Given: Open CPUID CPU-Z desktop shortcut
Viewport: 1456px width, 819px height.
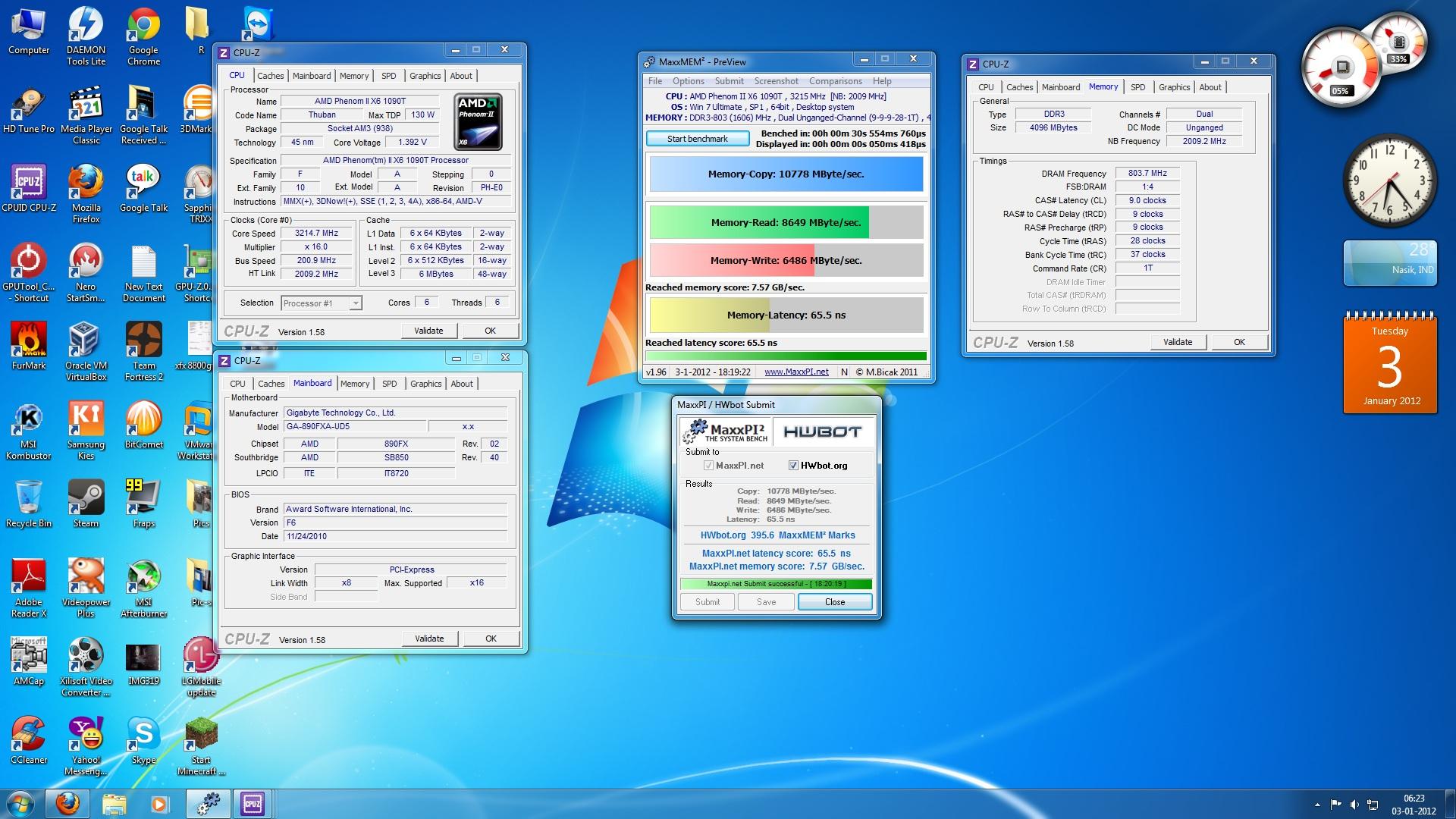Looking at the screenshot, I should tap(29, 189).
